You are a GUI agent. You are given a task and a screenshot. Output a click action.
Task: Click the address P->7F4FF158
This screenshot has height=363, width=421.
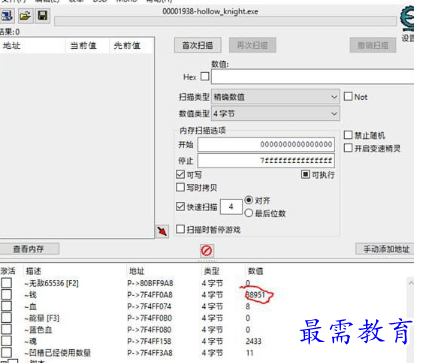click(149, 341)
